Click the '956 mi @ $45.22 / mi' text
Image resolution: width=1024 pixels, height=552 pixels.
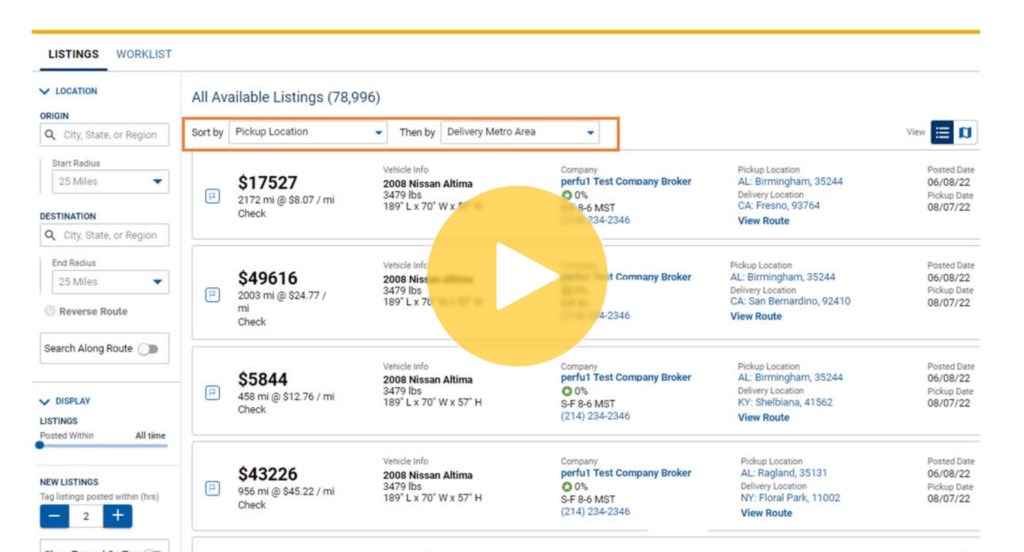tap(286, 491)
